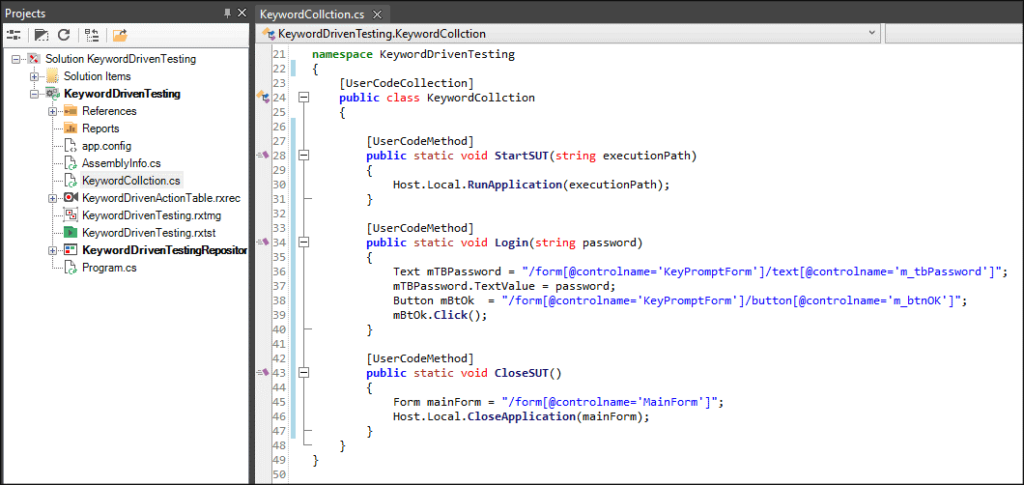Screen dimensions: 1024x485
Task: Click the AssemblyInfo.cs file icon
Action: (x=71, y=163)
